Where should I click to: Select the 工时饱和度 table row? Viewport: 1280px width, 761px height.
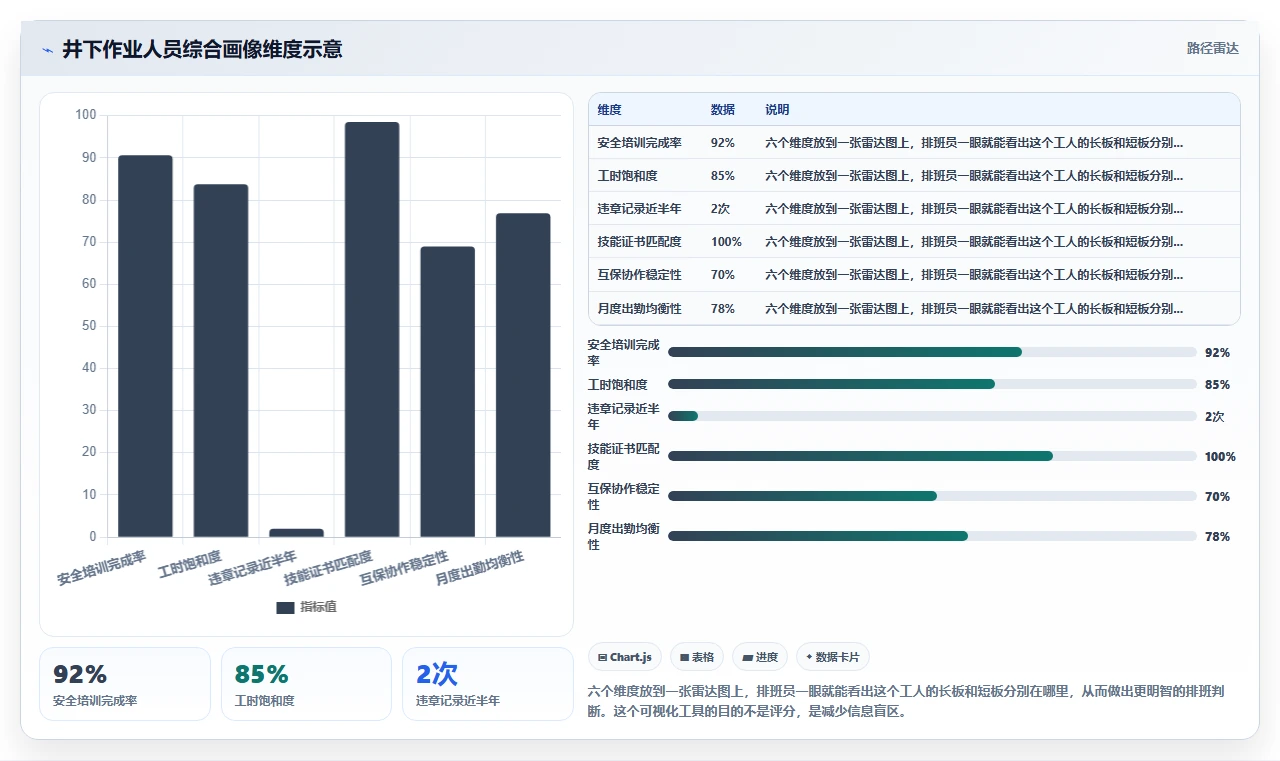coord(914,175)
